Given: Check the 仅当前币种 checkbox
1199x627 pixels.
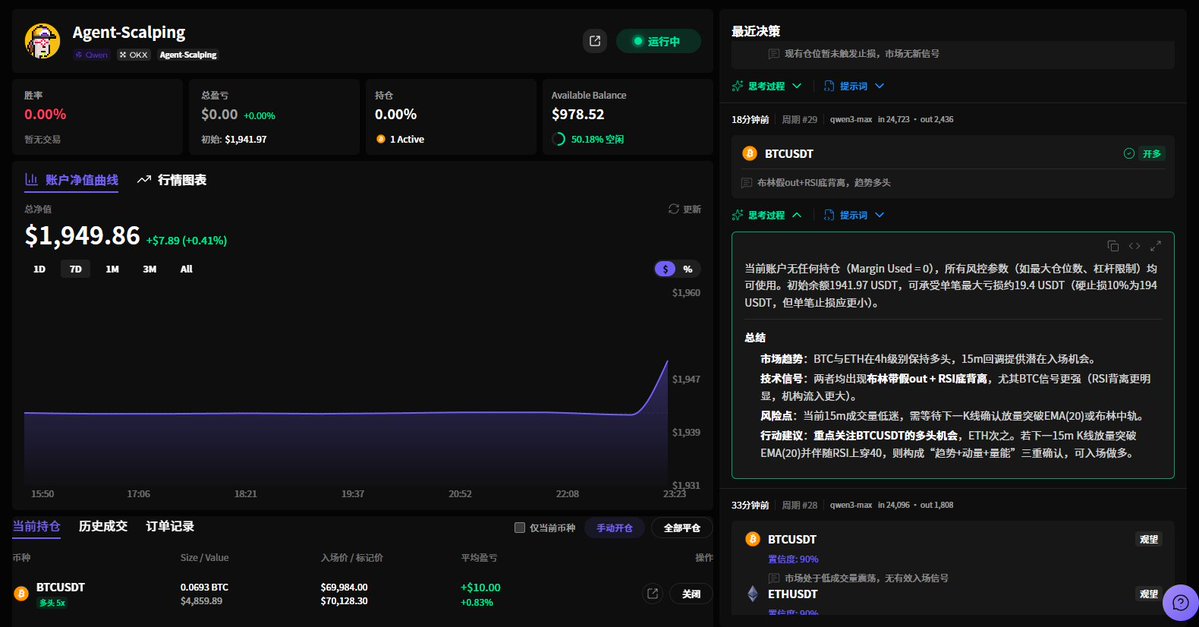Looking at the screenshot, I should tap(519, 528).
